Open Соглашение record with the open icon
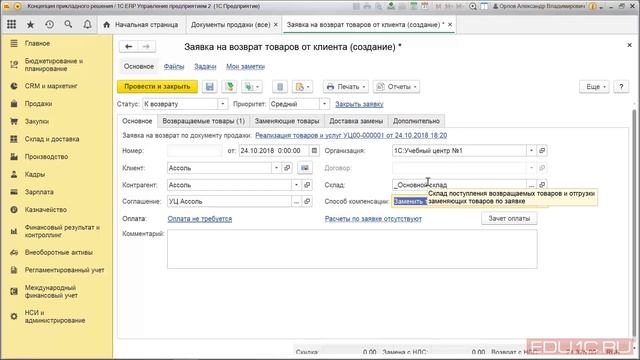 [307, 201]
